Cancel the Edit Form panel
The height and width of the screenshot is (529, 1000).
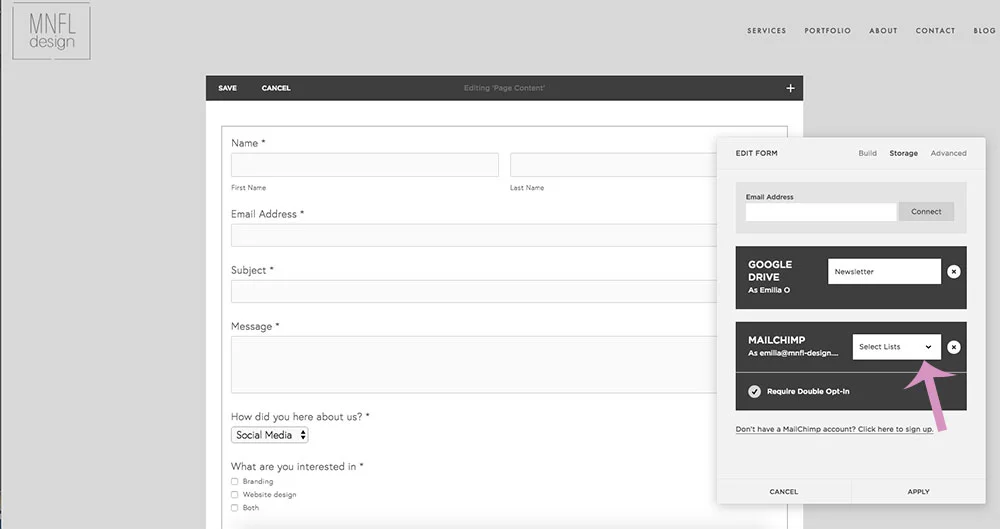pos(784,491)
